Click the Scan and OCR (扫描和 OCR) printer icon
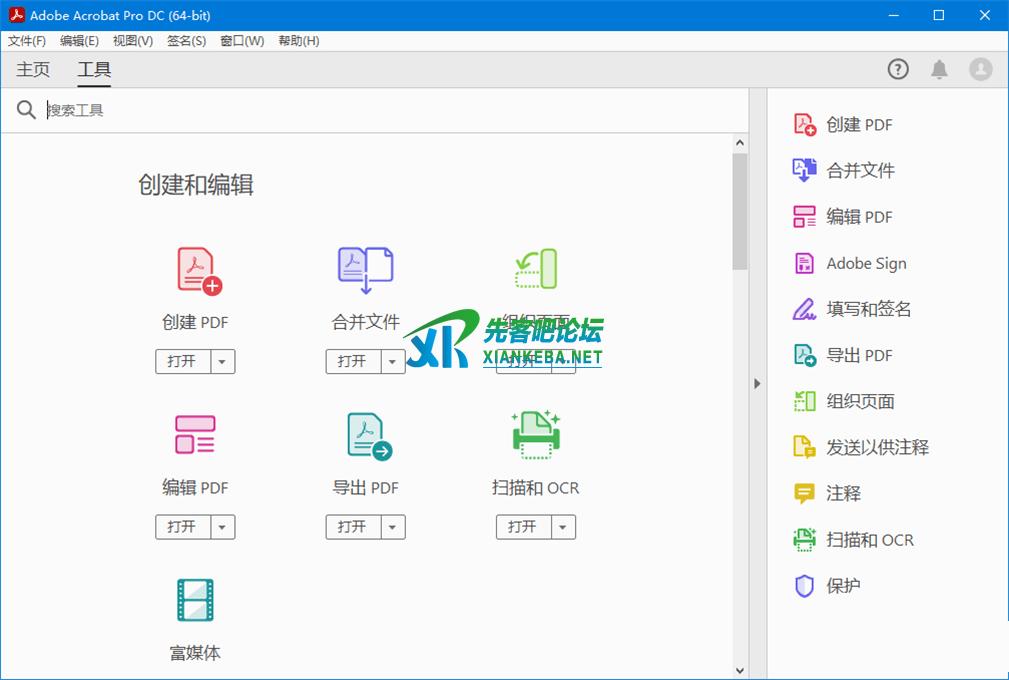This screenshot has height=680, width=1009. click(x=536, y=435)
